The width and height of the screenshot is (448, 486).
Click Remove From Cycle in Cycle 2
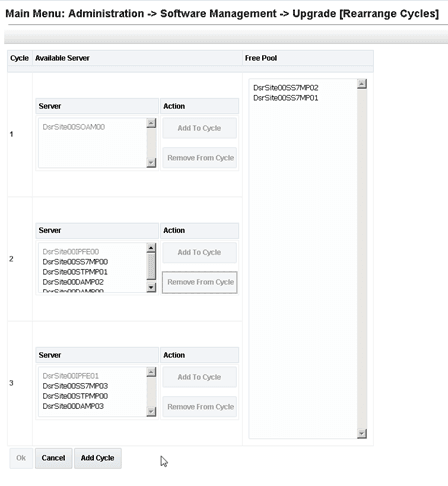pyautogui.click(x=200, y=282)
